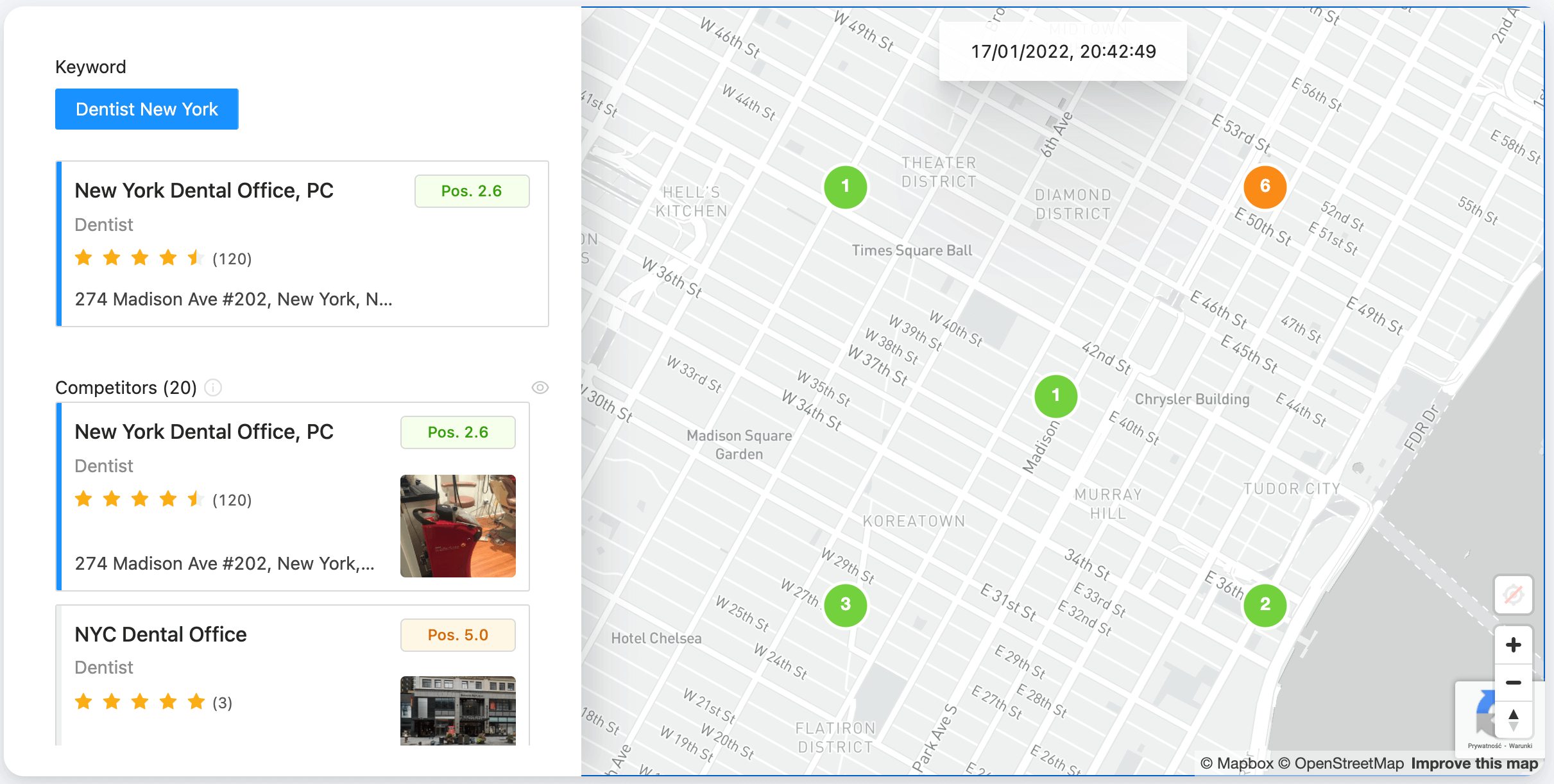Zoom in on the map
Viewport: 1554px width, 784px height.
point(1514,645)
